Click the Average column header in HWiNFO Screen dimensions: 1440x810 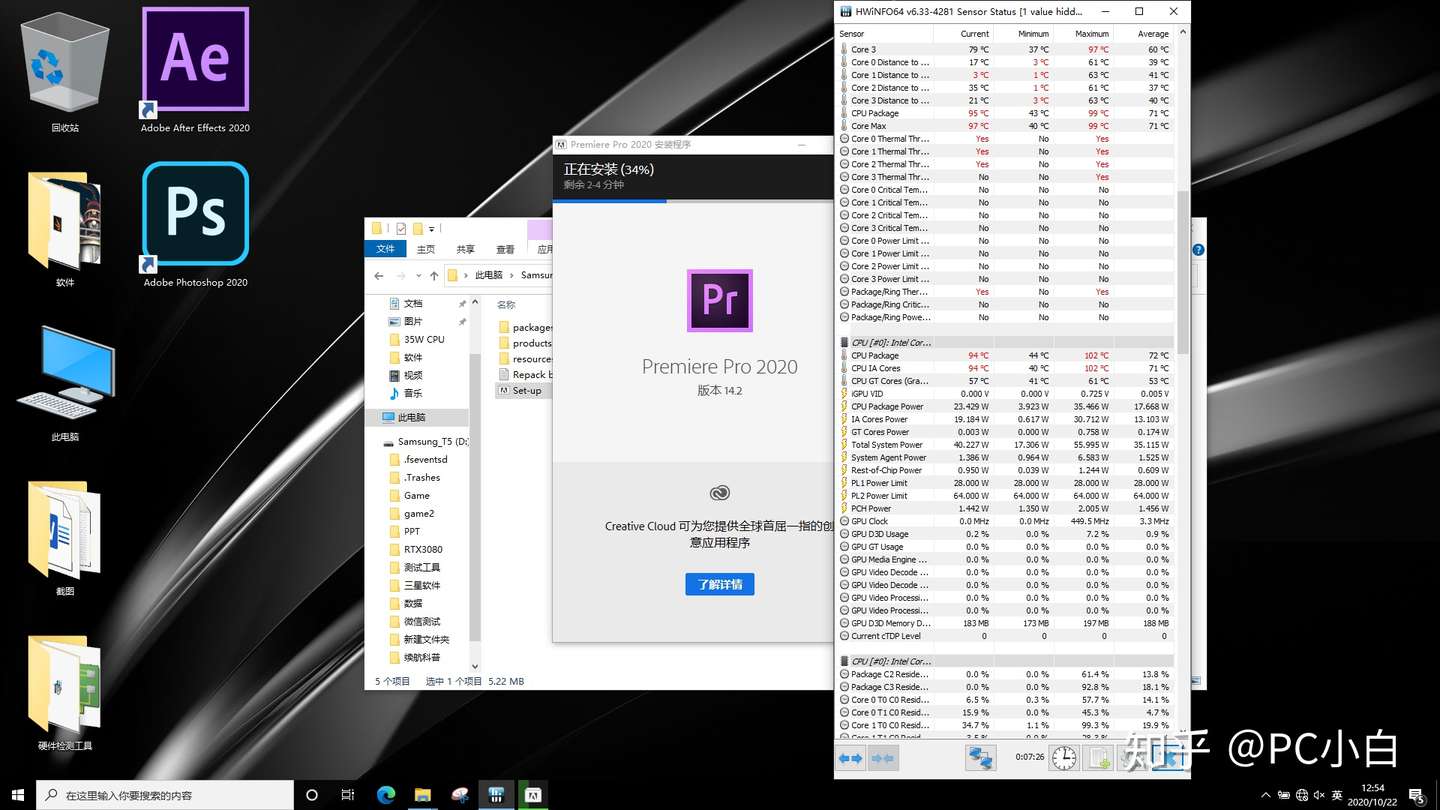[x=1144, y=34]
